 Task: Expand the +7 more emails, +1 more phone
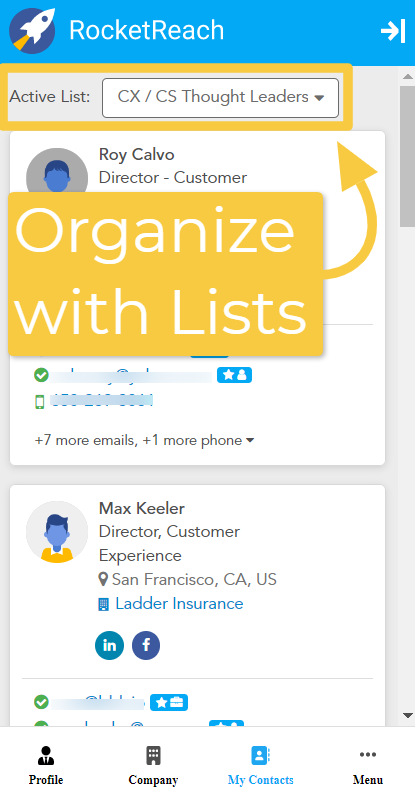(144, 440)
